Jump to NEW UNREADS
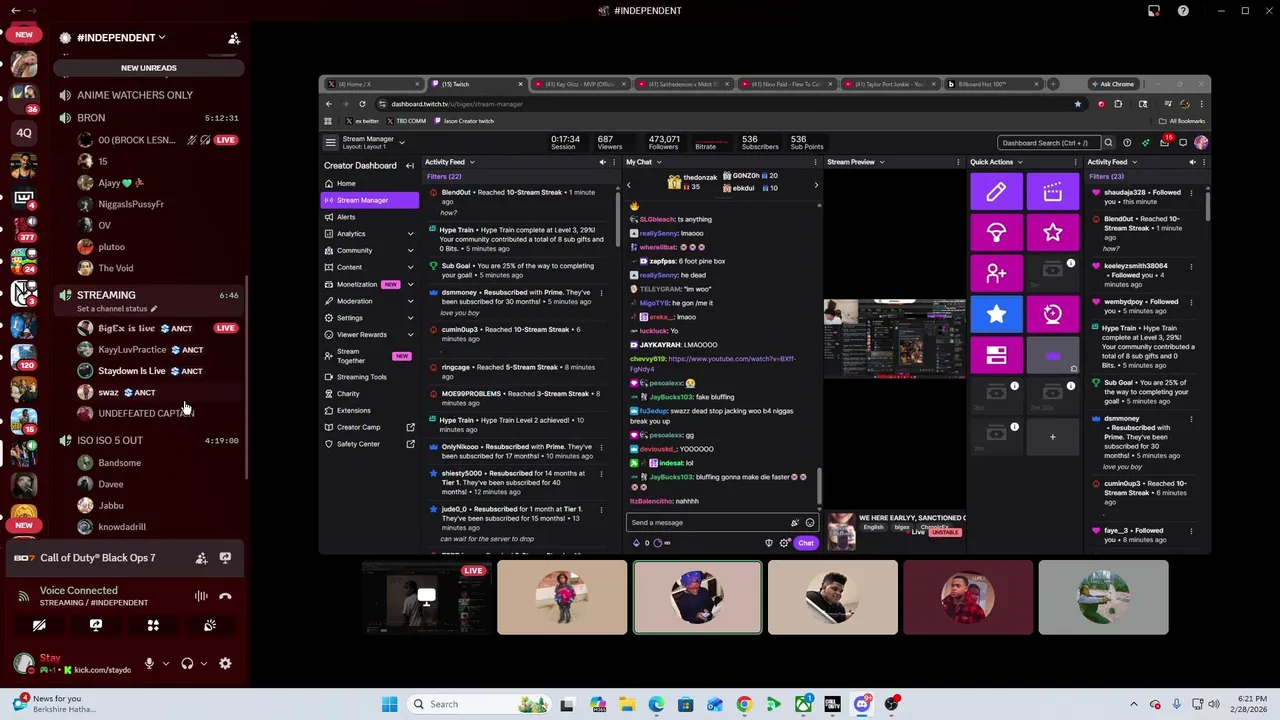Image resolution: width=1280 pixels, height=720 pixels. click(x=149, y=68)
